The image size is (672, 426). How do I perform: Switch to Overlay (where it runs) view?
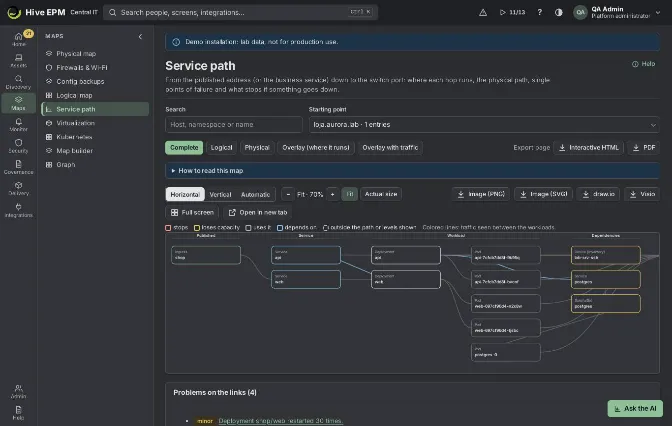316,147
